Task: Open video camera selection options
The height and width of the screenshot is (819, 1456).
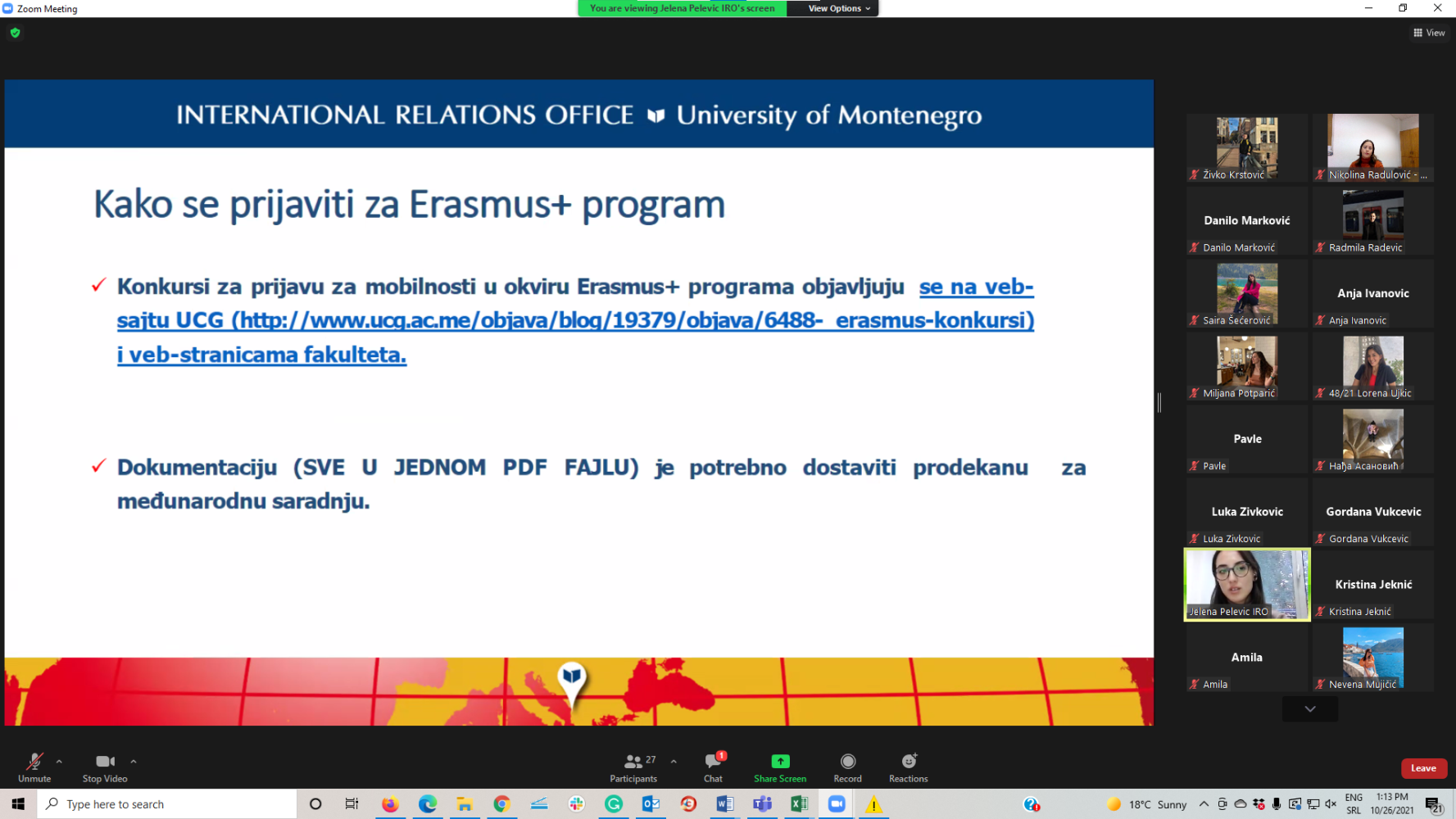Action: [133, 762]
